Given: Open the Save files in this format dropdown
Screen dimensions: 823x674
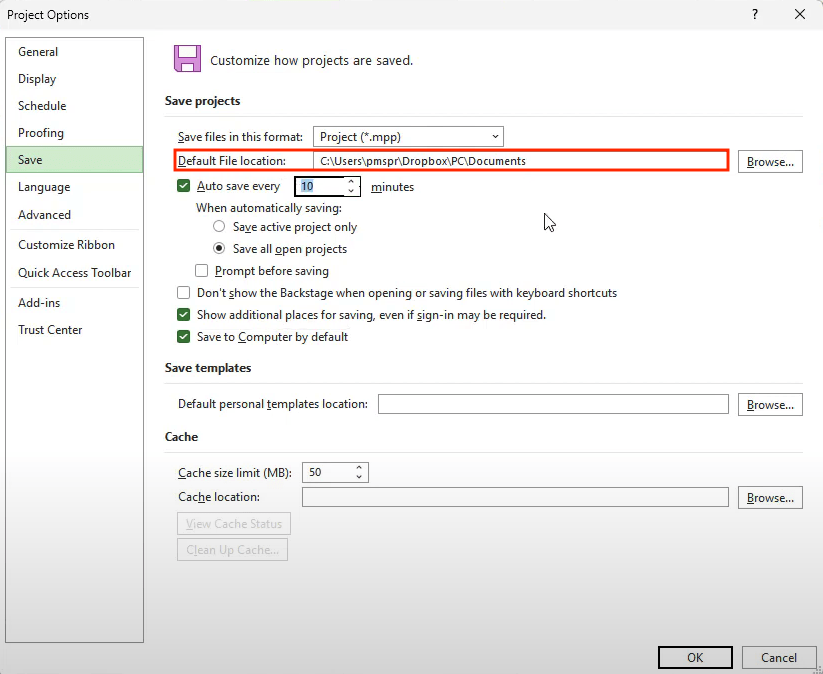Looking at the screenshot, I should [x=408, y=137].
